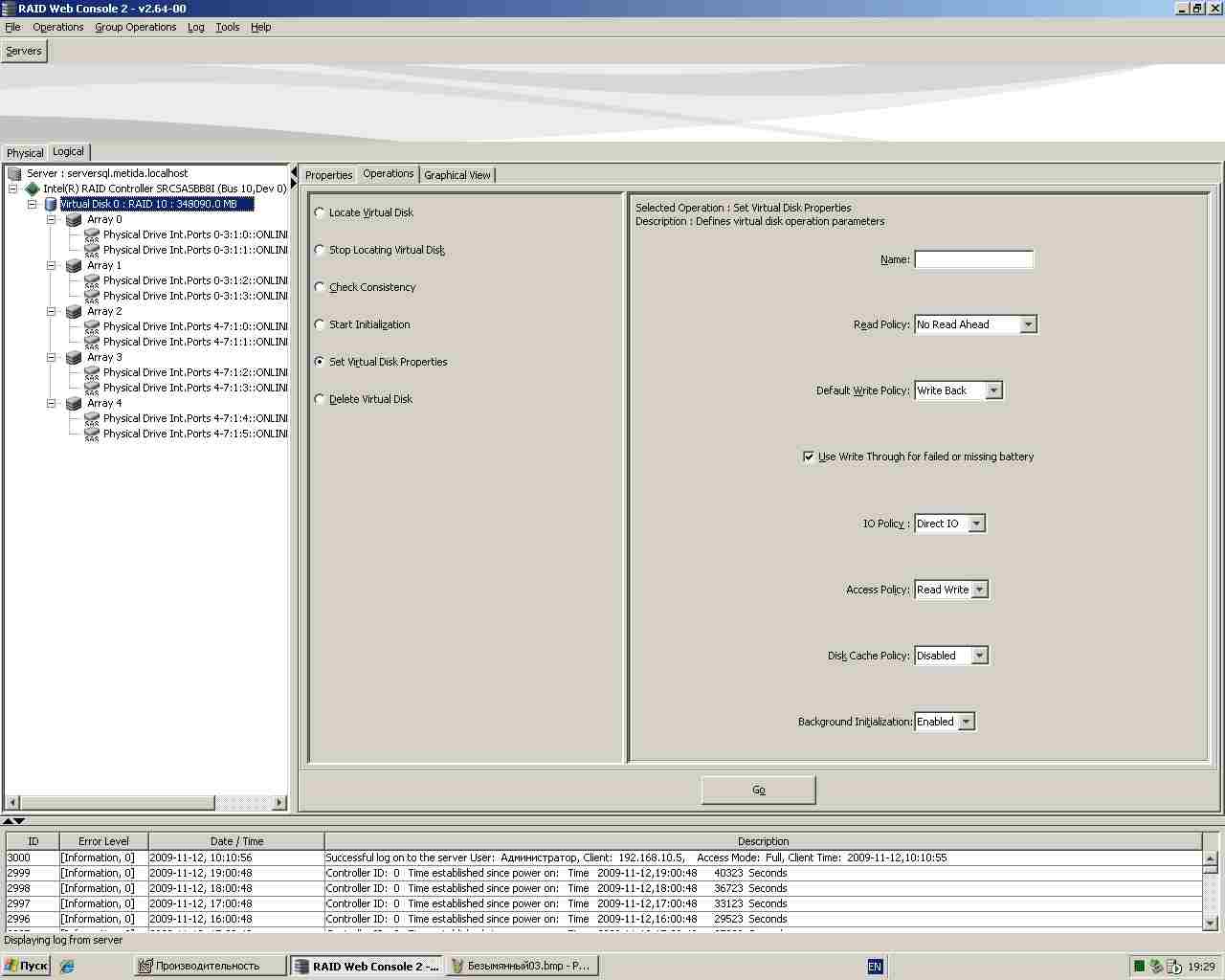
Task: Click the Servers toolbar button
Action: click(24, 51)
